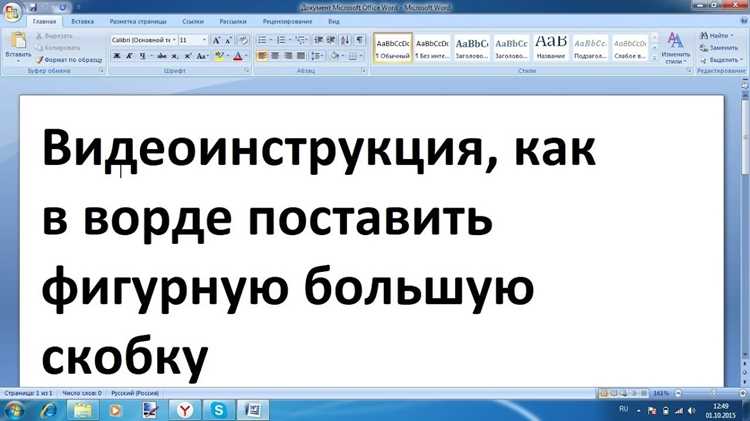Viewport: 750px width, 421px height.
Task: Clear formatting with the eraser icon
Action: [x=243, y=40]
